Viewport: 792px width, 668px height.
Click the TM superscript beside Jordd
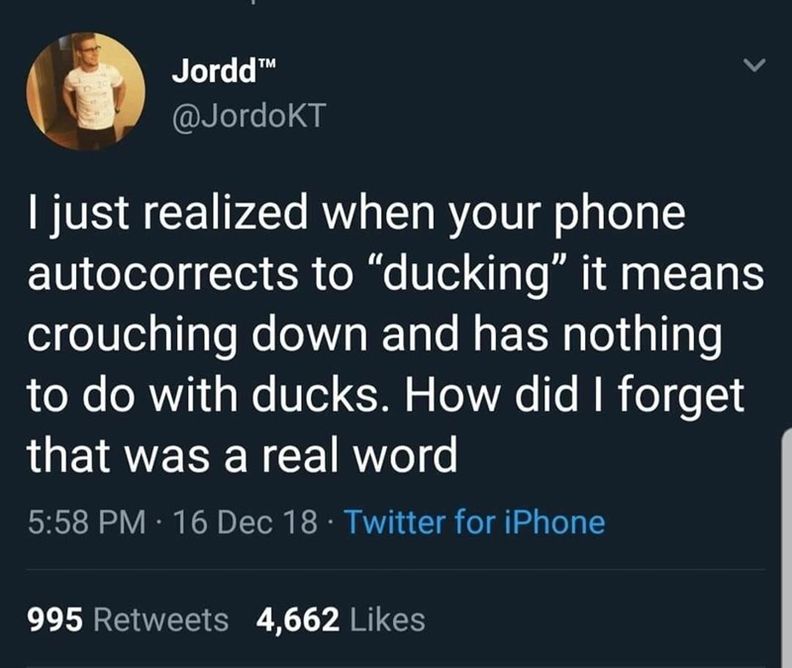(268, 64)
